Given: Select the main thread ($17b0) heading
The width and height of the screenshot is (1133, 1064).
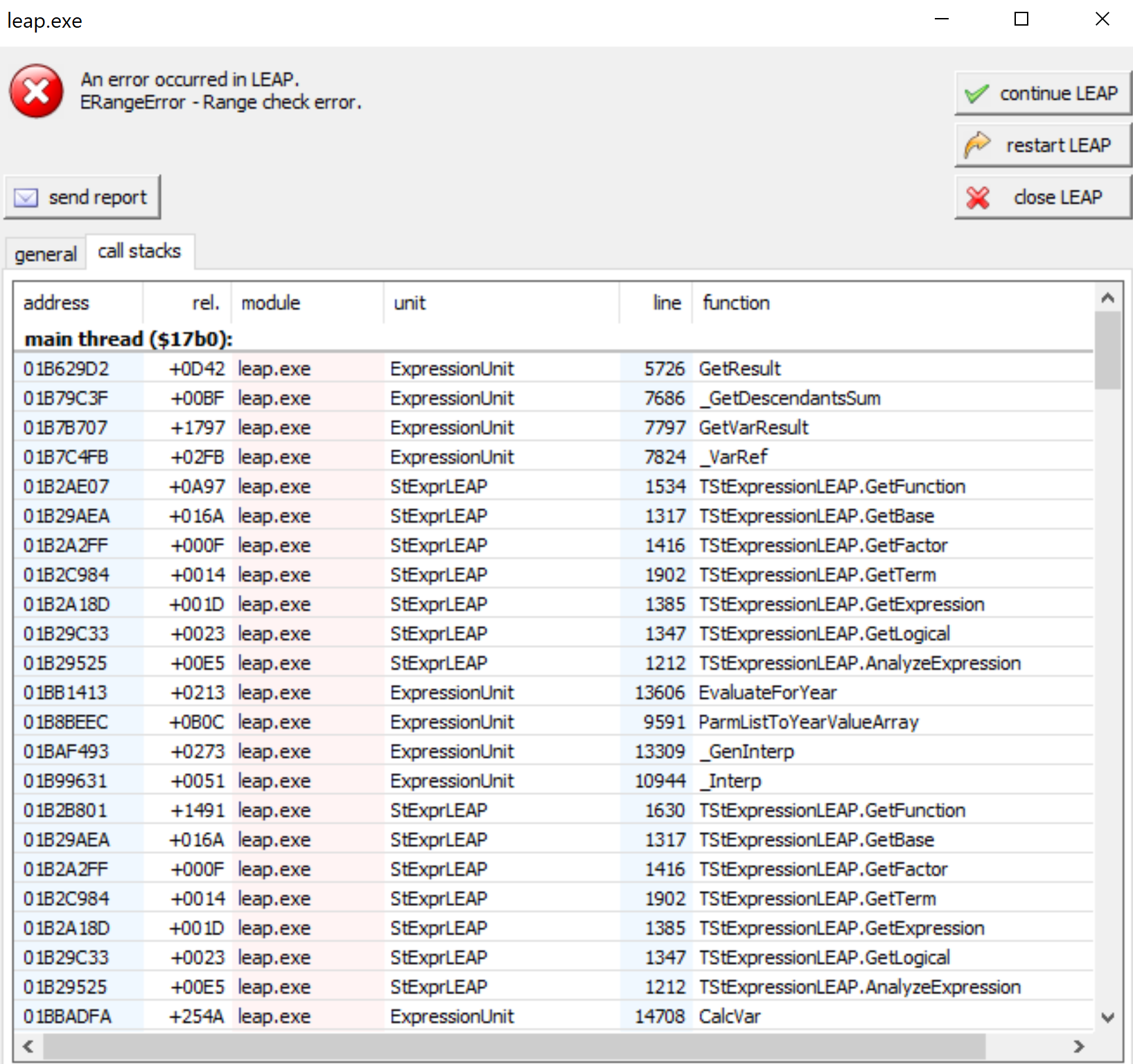Looking at the screenshot, I should (129, 339).
